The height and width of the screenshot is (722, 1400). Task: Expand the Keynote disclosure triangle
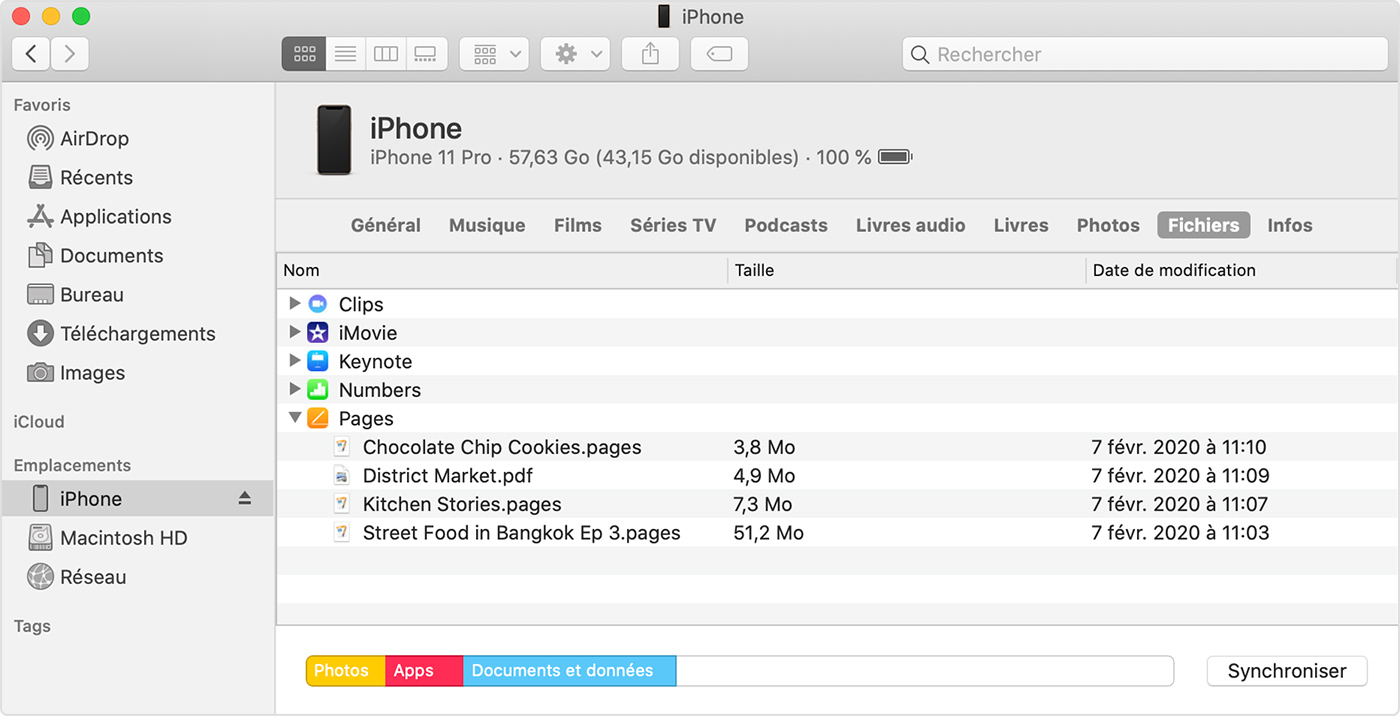click(294, 360)
